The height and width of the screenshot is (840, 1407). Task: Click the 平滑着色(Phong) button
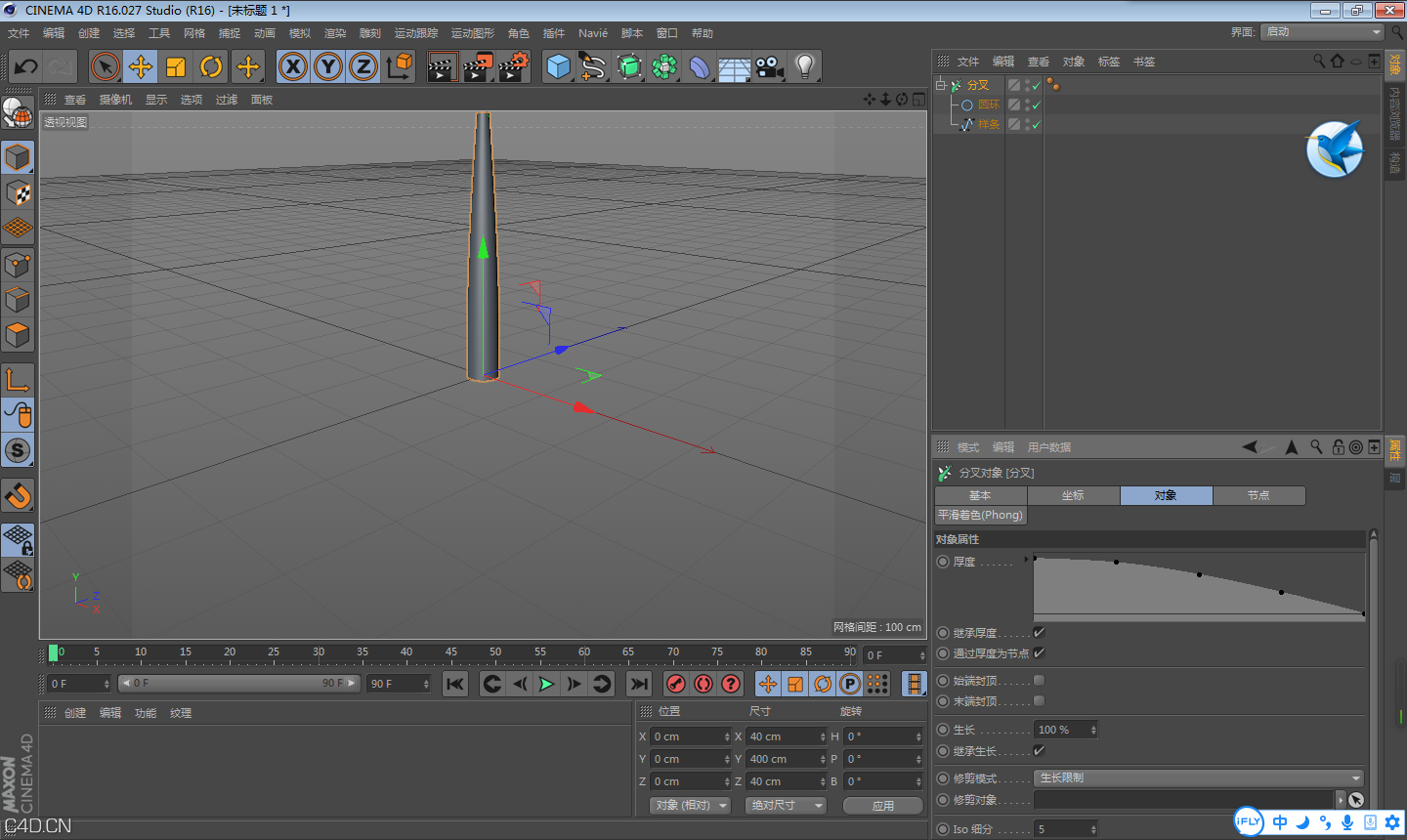980,515
